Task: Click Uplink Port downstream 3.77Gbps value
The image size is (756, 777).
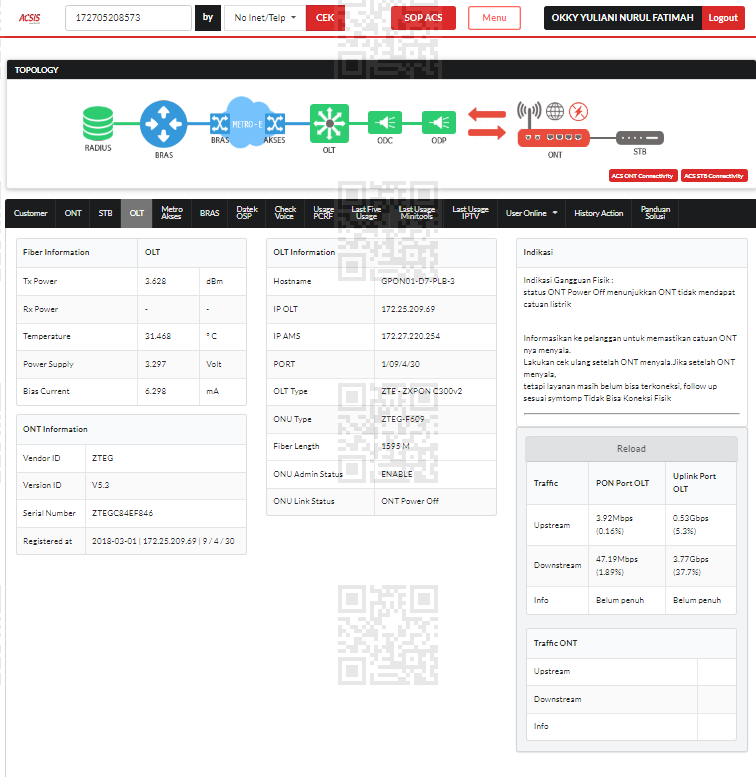Action: coord(691,559)
